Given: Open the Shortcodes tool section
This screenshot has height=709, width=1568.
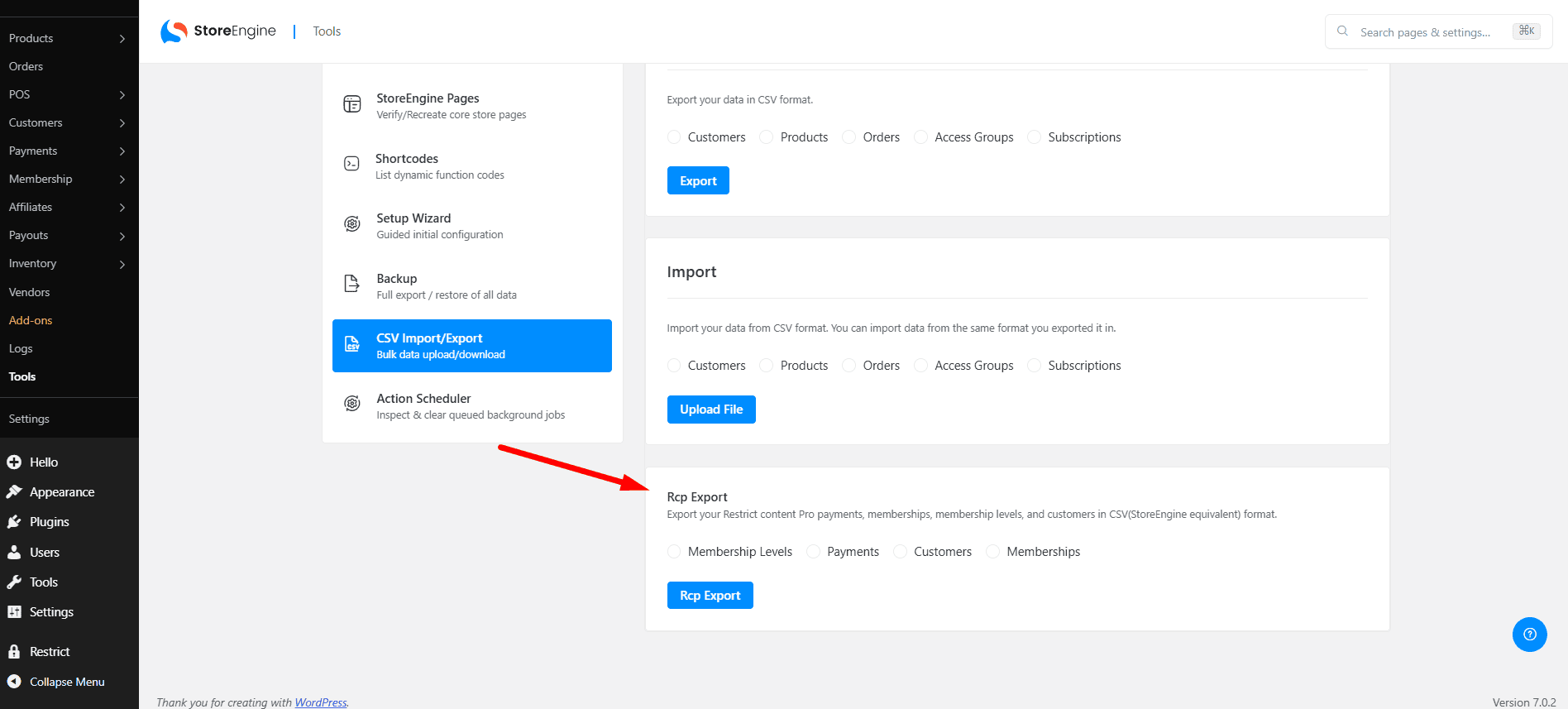Looking at the screenshot, I should coord(472,166).
